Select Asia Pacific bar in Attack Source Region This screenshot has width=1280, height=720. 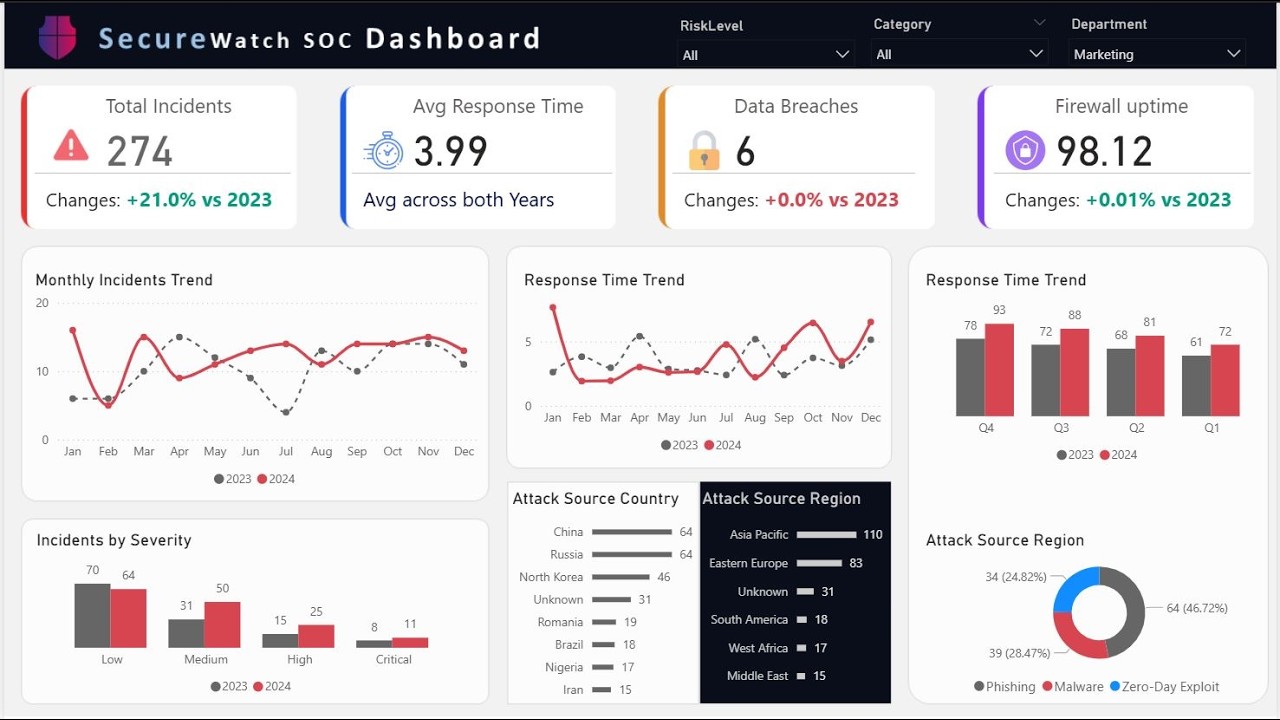[827, 535]
